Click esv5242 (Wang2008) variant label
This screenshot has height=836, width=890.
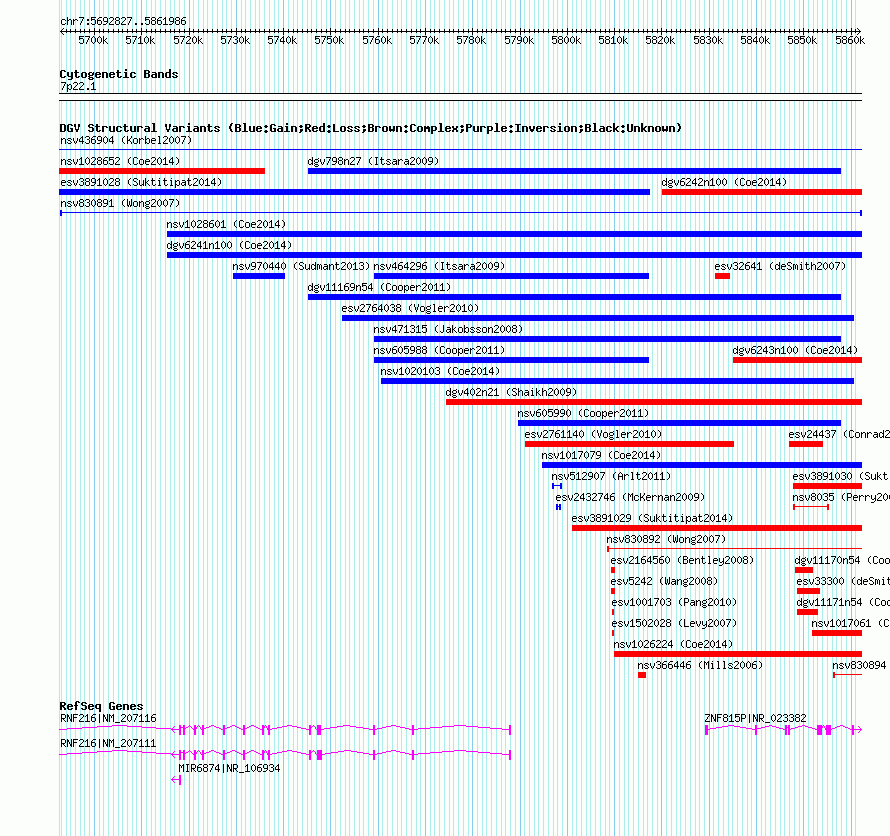[664, 581]
